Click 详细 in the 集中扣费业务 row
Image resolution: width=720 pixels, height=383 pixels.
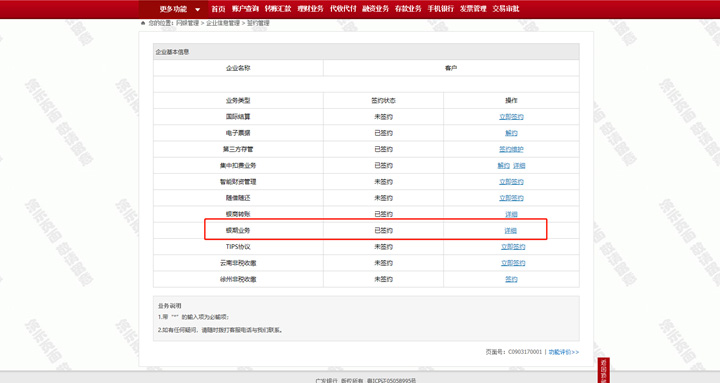tap(519, 165)
